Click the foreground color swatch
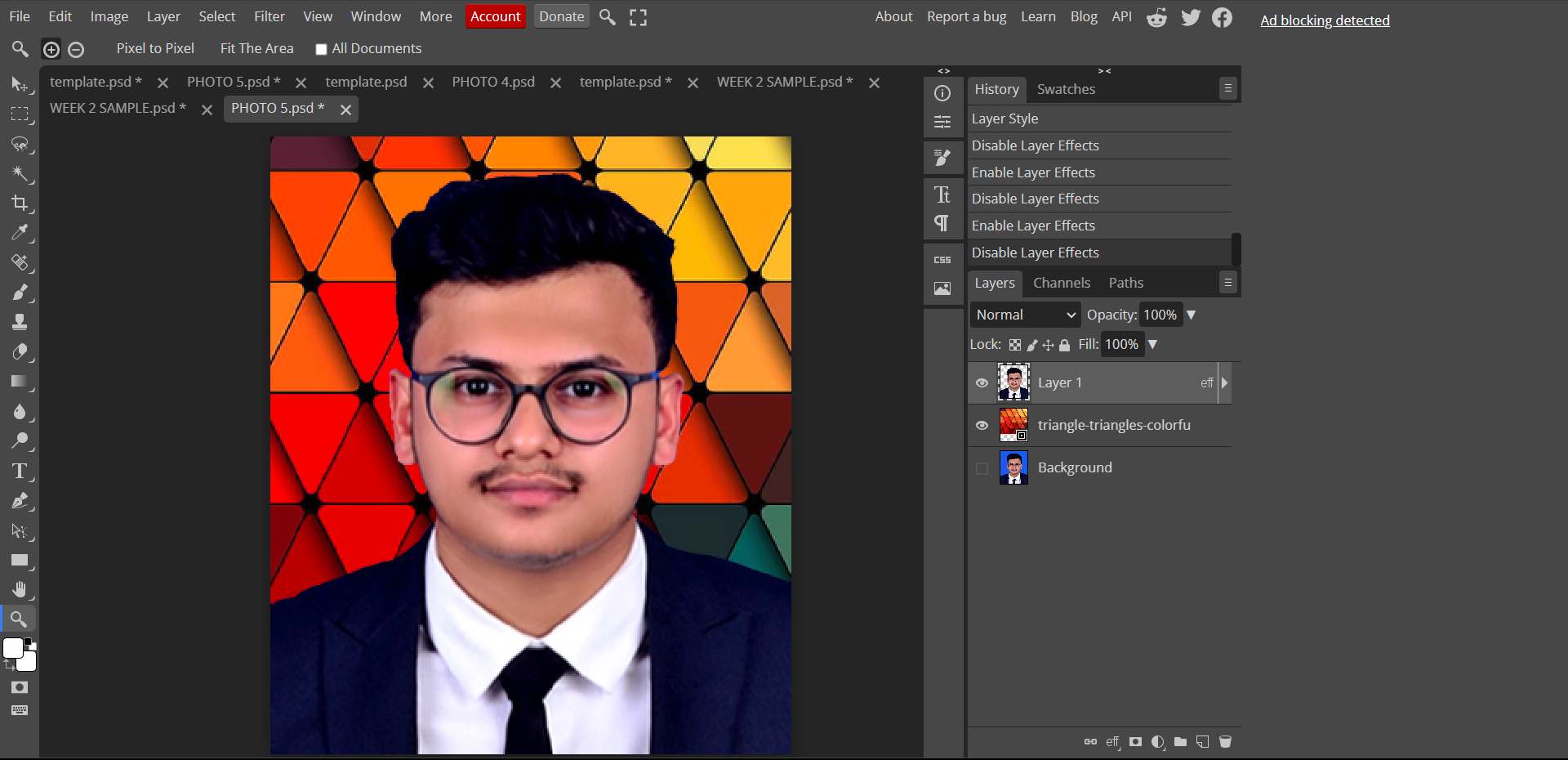The image size is (1568, 760). tap(13, 648)
